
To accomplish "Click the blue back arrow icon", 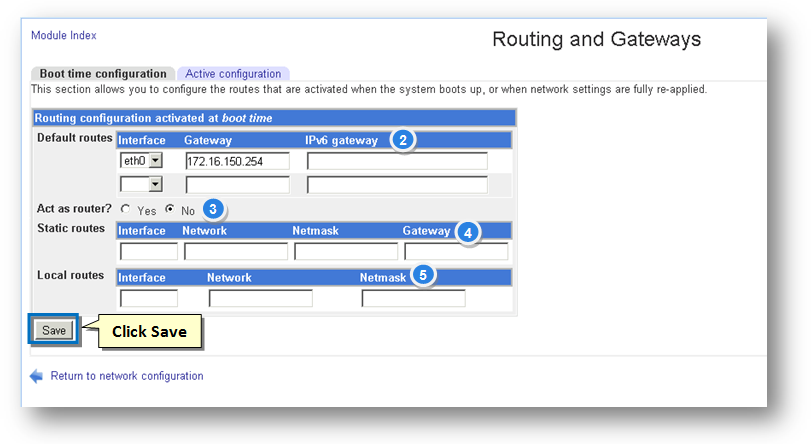I will tap(37, 376).
